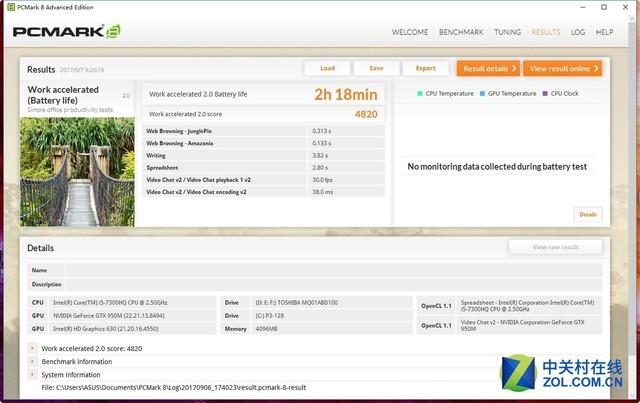640x403 pixels.
Task: Select the Web Browsing - Amazonia row
Action: click(264, 143)
